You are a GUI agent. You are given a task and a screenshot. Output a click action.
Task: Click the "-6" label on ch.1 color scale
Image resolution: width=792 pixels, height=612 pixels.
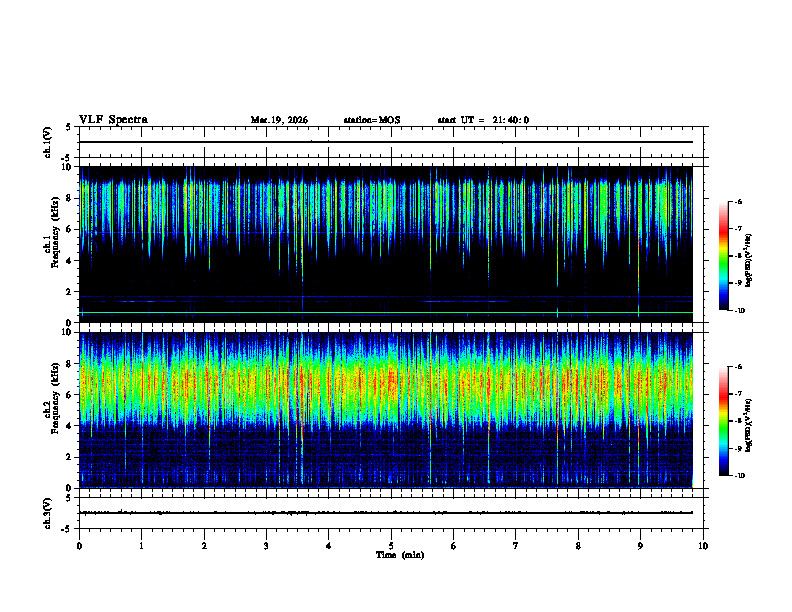(x=738, y=201)
